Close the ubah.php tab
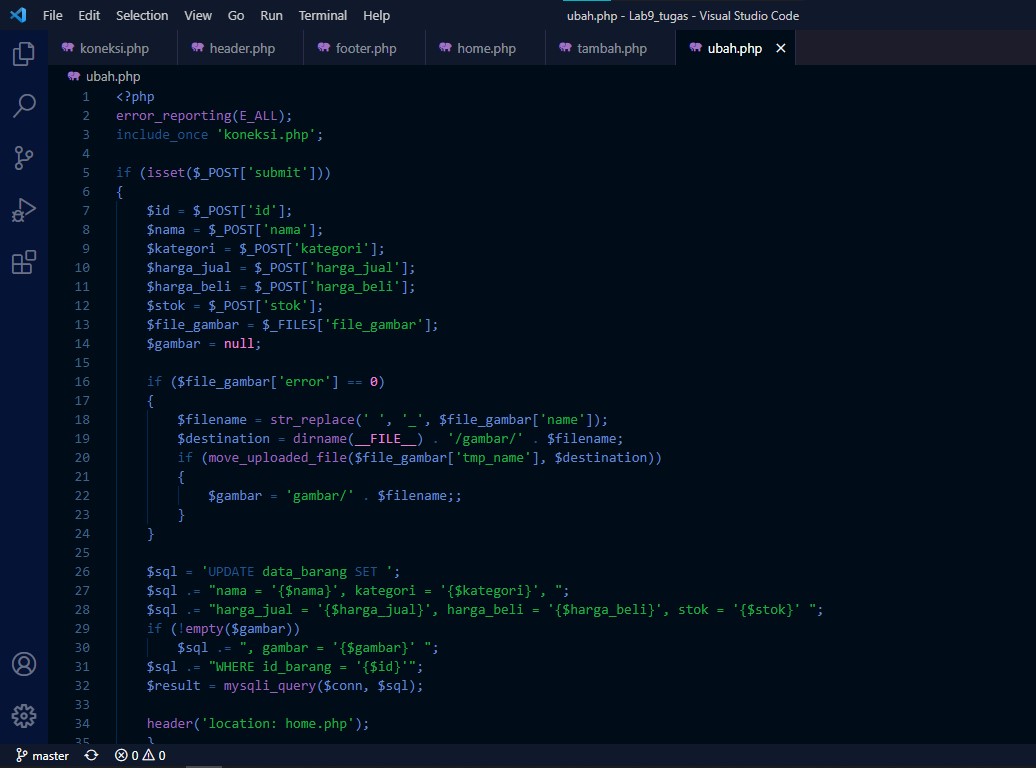This screenshot has height=768, width=1036. pos(780,48)
